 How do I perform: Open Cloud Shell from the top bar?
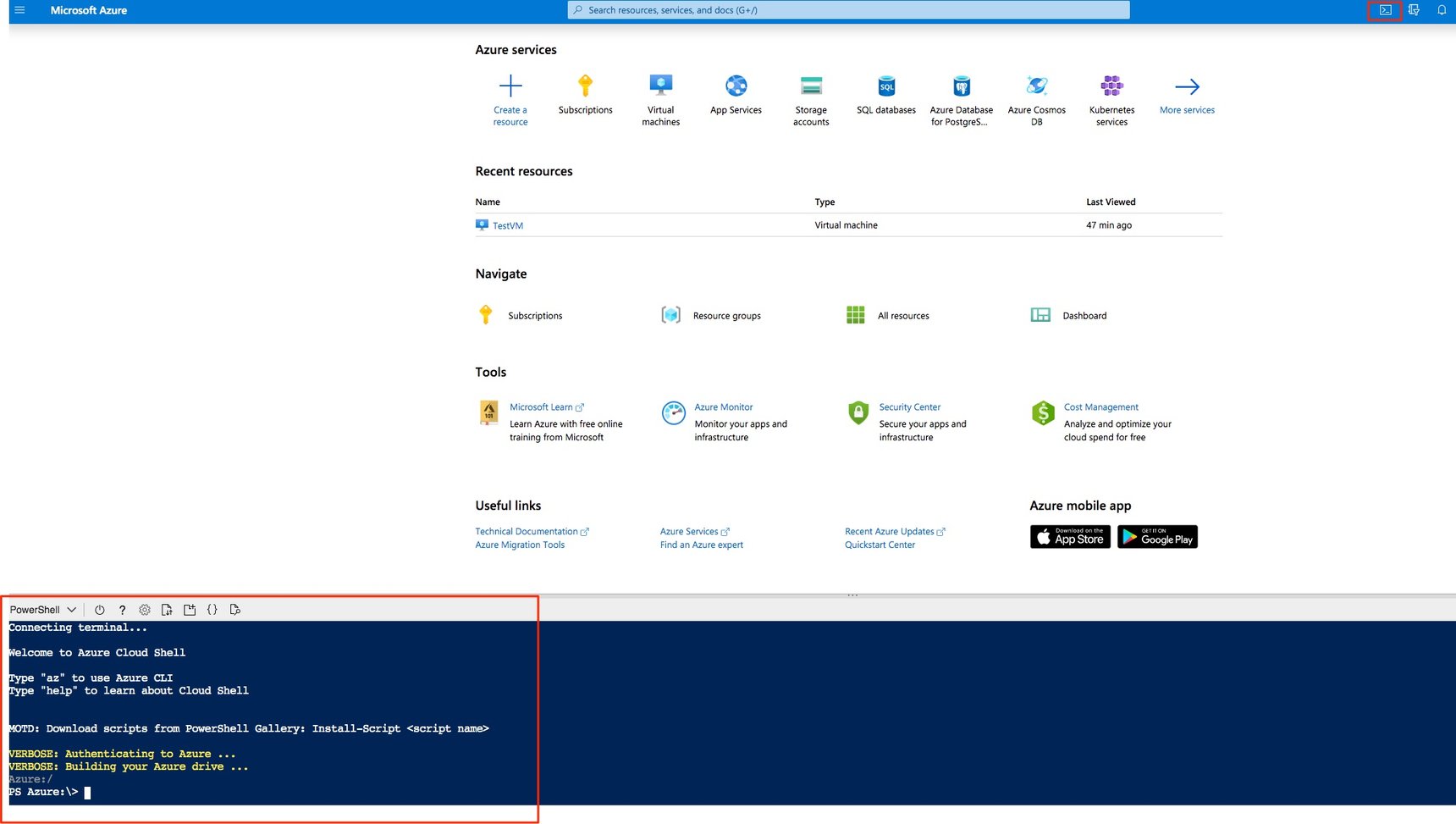(1386, 10)
